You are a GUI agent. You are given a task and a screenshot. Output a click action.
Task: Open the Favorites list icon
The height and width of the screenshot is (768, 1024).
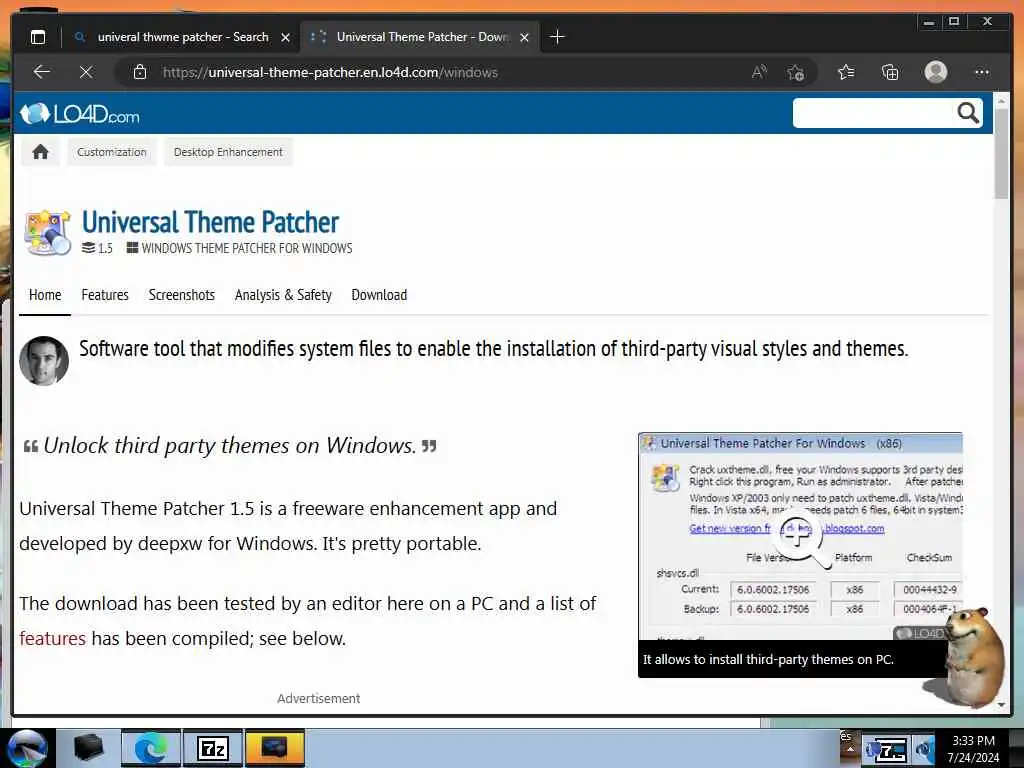(846, 72)
